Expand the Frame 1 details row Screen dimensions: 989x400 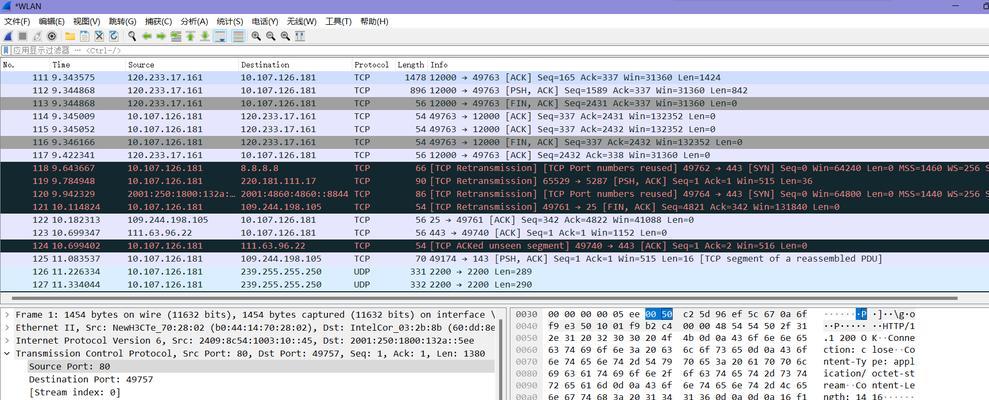pos(7,314)
